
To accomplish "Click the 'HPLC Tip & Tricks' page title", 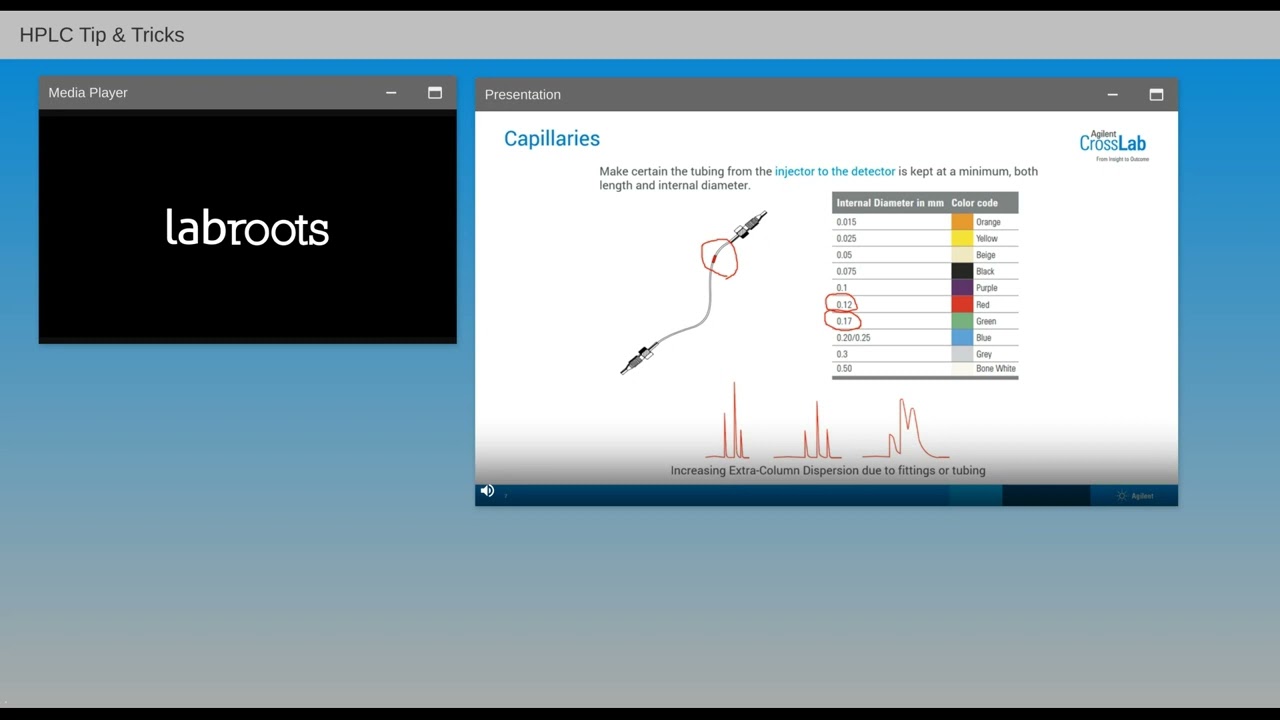I will click(x=102, y=35).
